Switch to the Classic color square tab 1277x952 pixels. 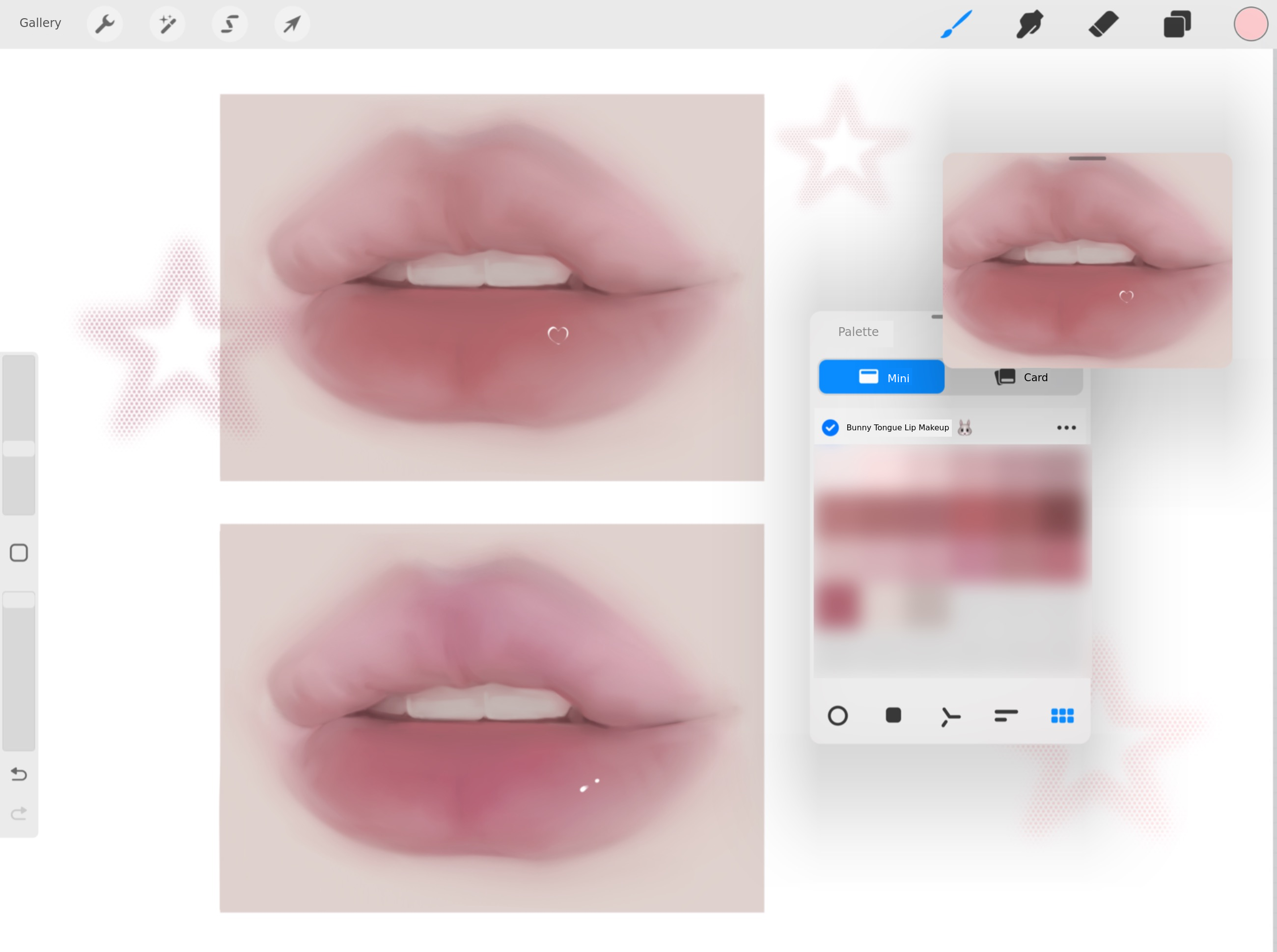[893, 716]
